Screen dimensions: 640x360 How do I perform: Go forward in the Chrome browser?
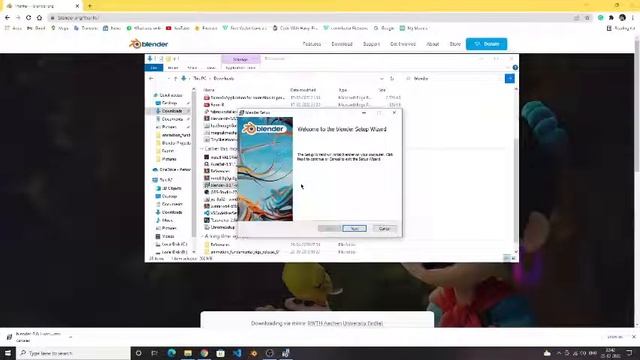18,18
